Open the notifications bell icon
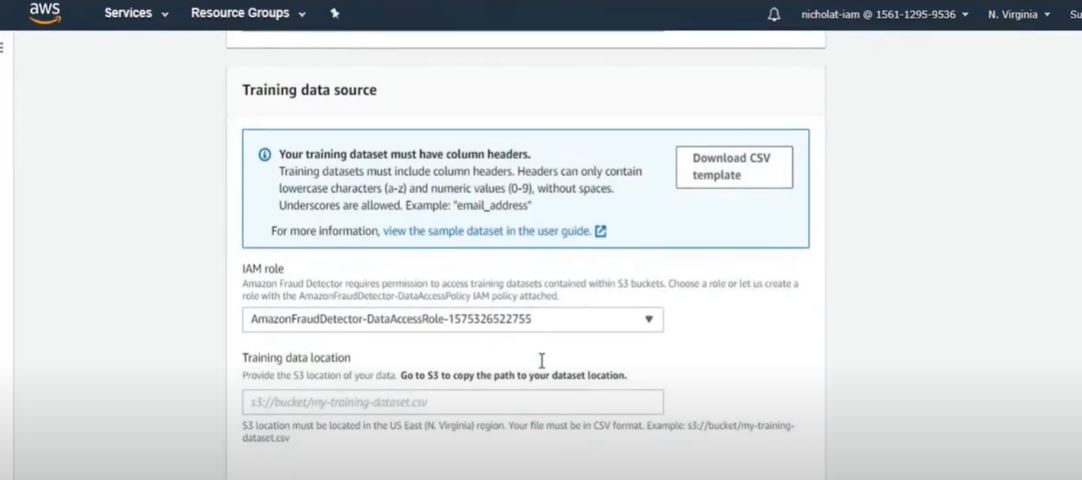Screen dimensions: 1082x480 [774, 14]
